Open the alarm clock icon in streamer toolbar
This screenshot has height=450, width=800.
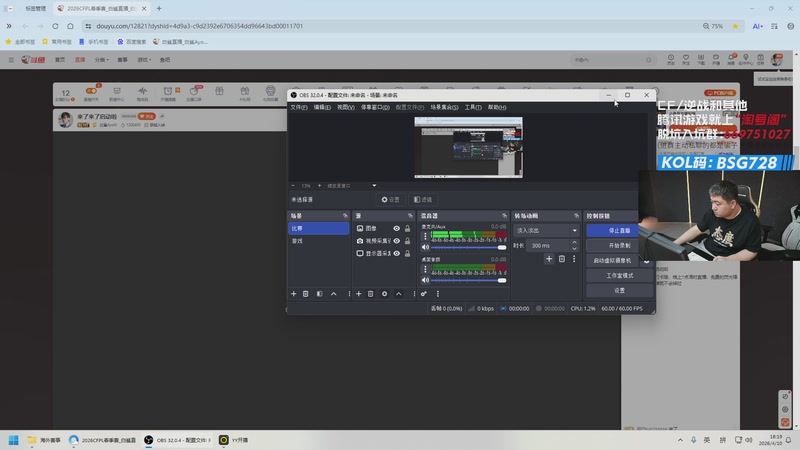tap(167, 91)
